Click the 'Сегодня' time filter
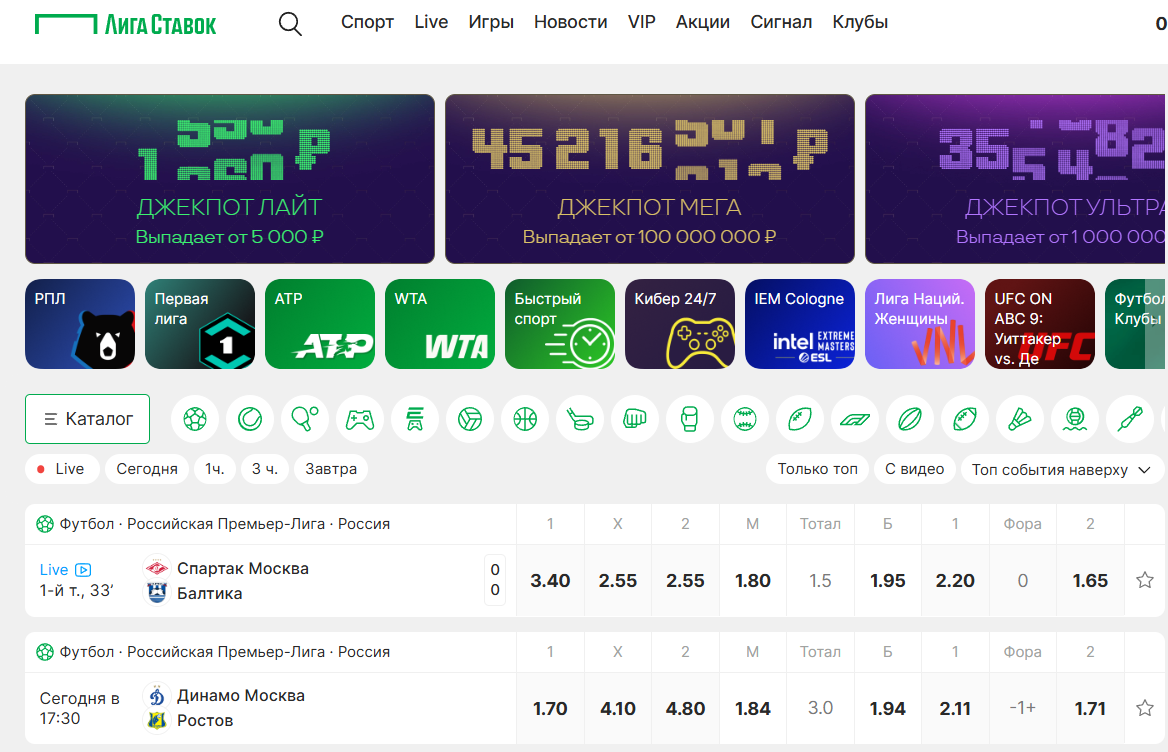The width and height of the screenshot is (1168, 752). [147, 469]
